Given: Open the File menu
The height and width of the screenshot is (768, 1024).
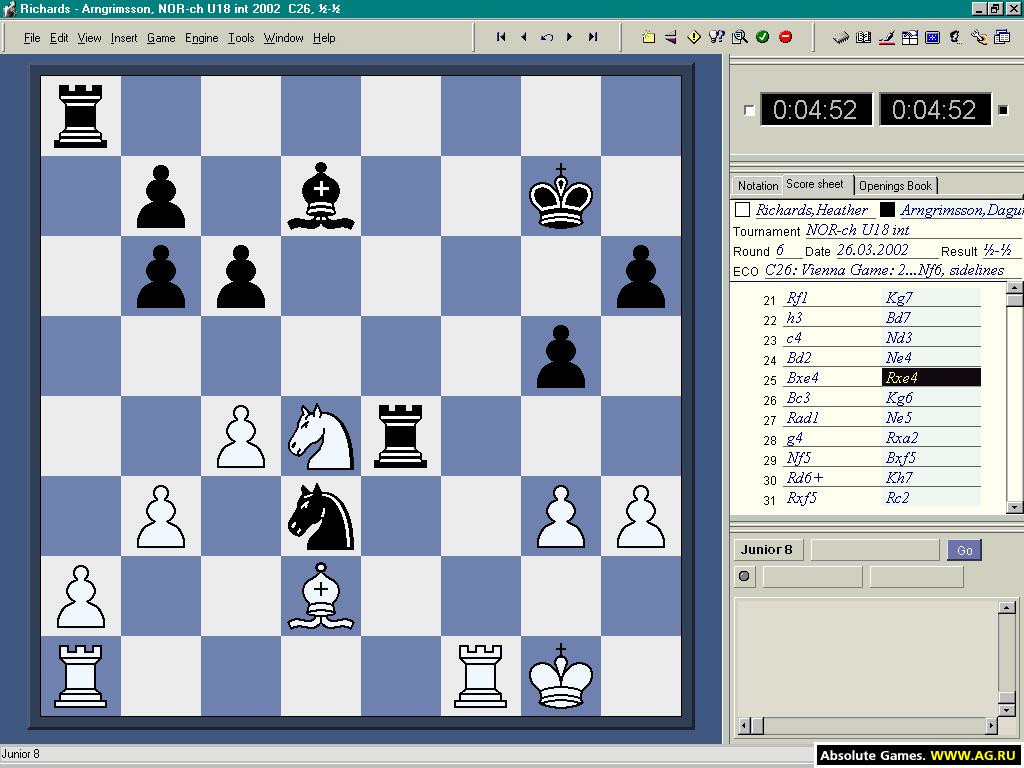Looking at the screenshot, I should pyautogui.click(x=32, y=38).
